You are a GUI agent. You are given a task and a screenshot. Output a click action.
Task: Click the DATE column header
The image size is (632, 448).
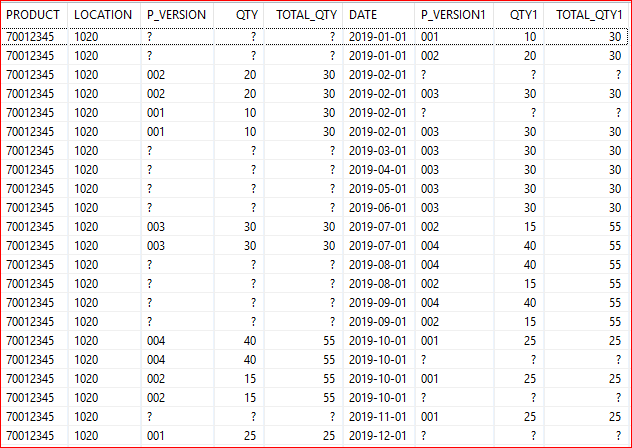(363, 15)
